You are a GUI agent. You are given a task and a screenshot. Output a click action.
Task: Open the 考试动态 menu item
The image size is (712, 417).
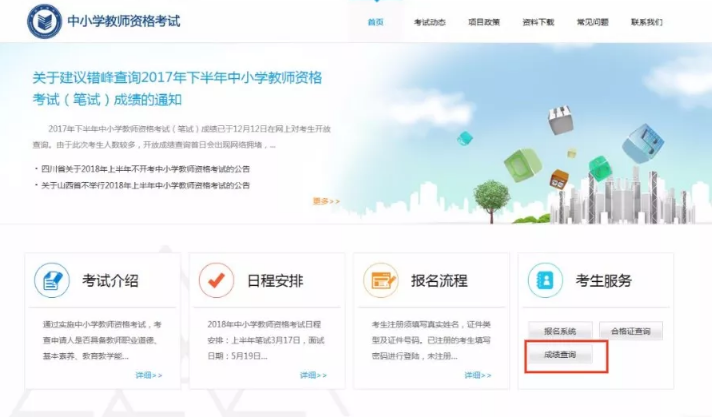click(x=430, y=22)
